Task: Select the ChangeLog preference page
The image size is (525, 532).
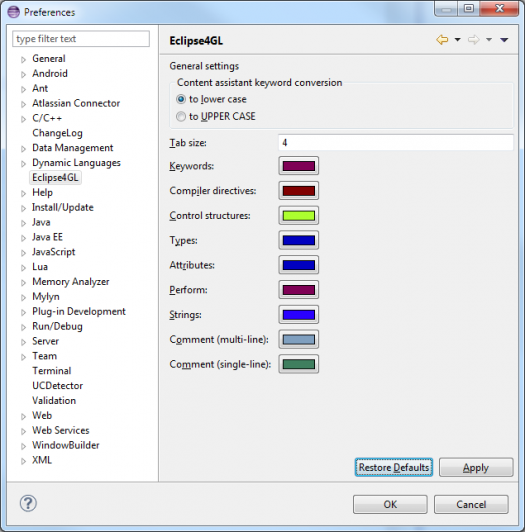Action: tap(57, 133)
